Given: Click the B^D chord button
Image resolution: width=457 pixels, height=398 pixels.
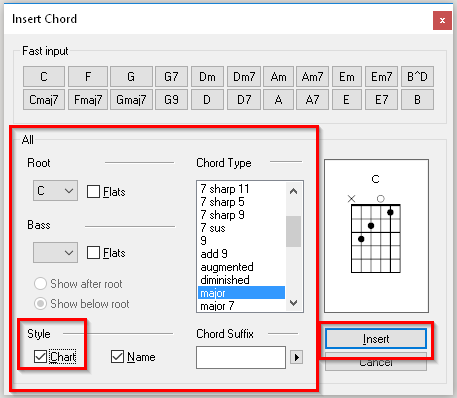Looking at the screenshot, I should point(417,77).
